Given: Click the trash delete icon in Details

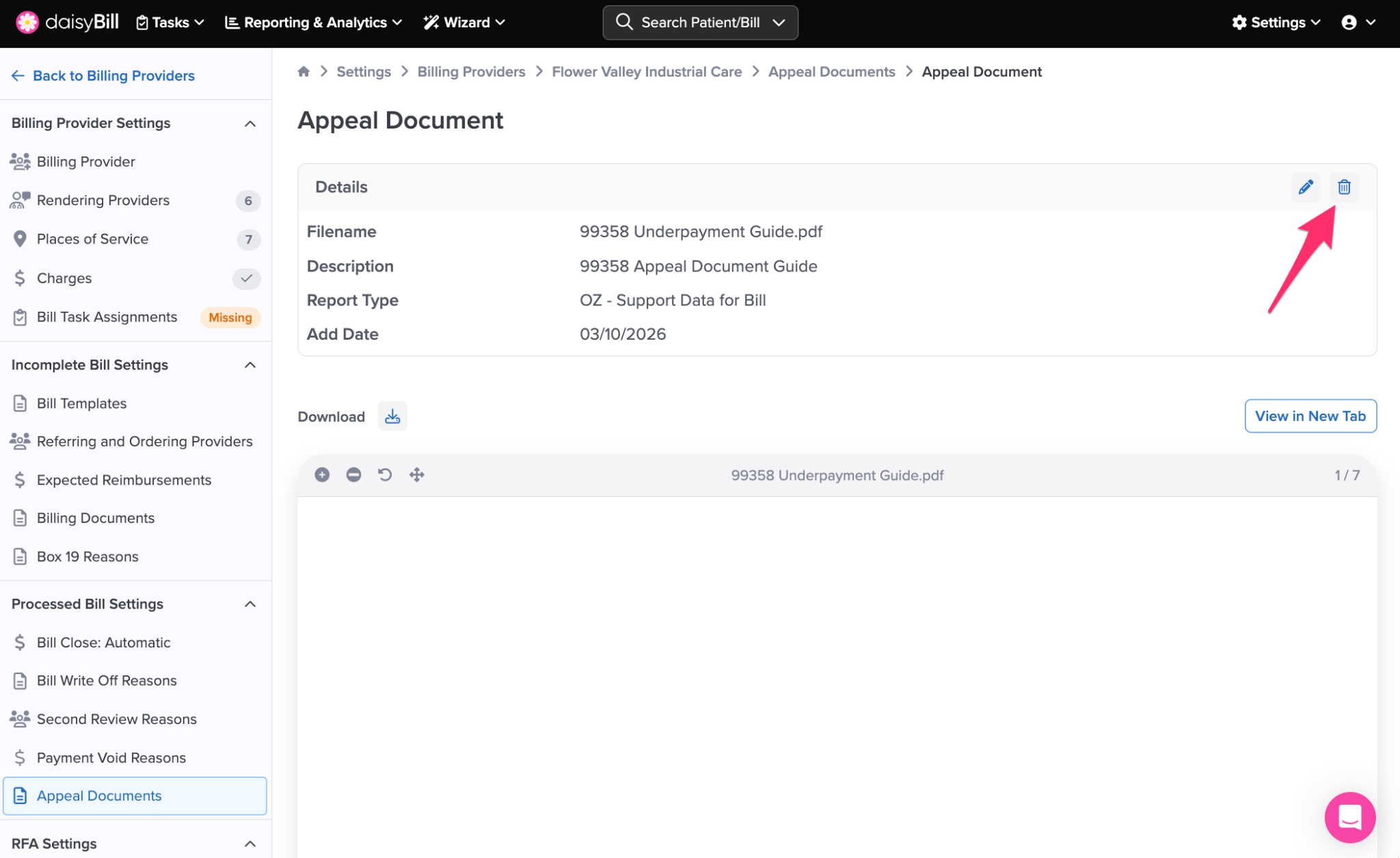Looking at the screenshot, I should tap(1344, 187).
